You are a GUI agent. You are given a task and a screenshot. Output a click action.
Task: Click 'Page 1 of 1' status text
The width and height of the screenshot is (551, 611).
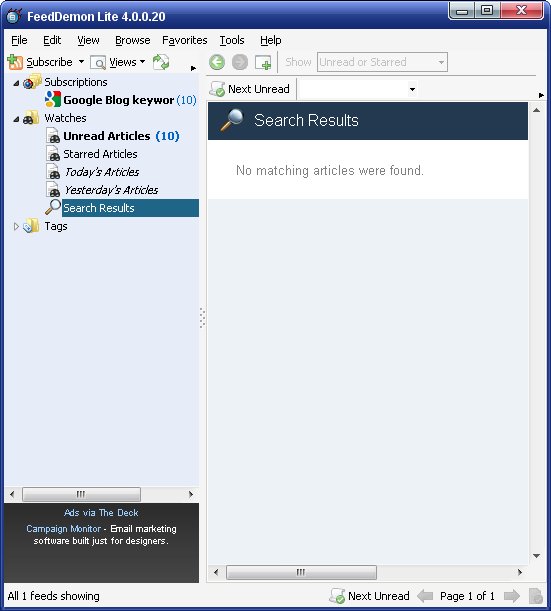coord(467,596)
